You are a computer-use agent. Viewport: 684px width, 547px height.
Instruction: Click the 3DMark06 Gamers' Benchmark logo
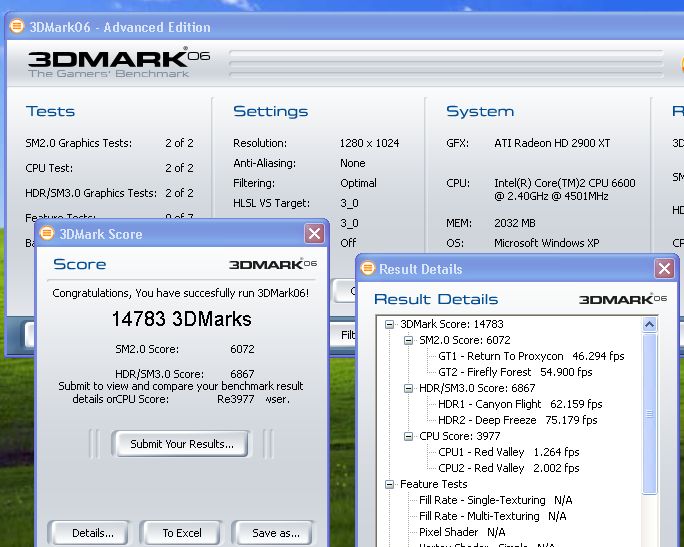119,63
